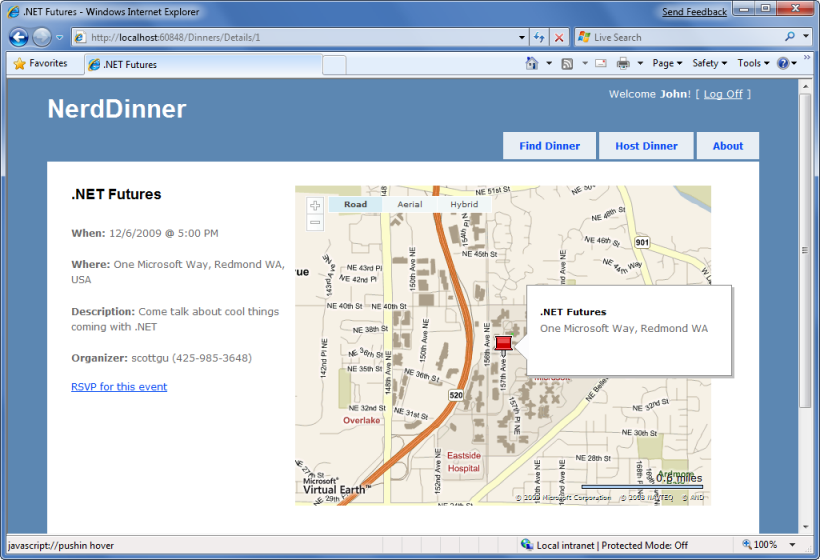Click the search magnifier icon
This screenshot has height=560, width=820.
coord(790,37)
